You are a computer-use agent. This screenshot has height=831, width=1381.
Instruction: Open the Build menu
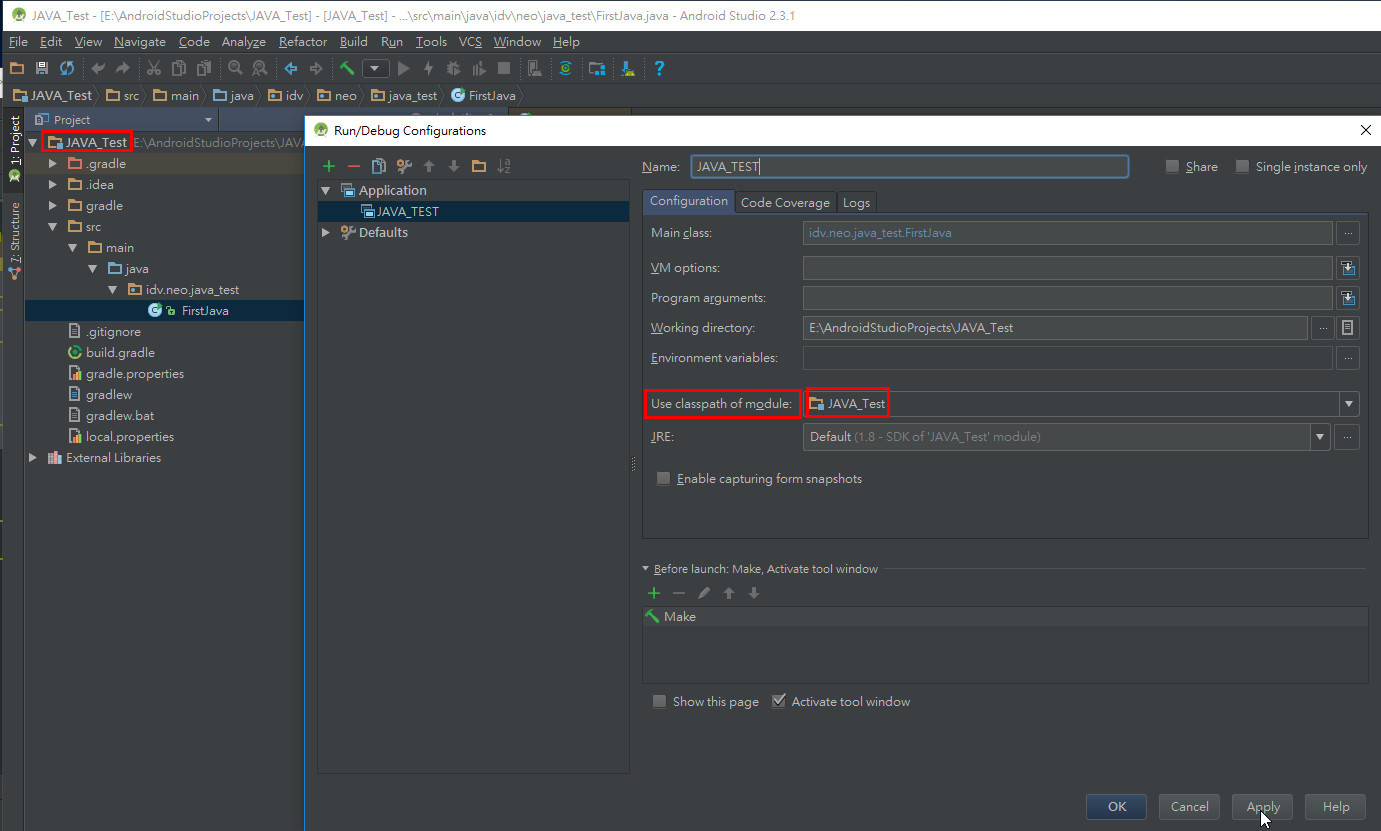354,42
